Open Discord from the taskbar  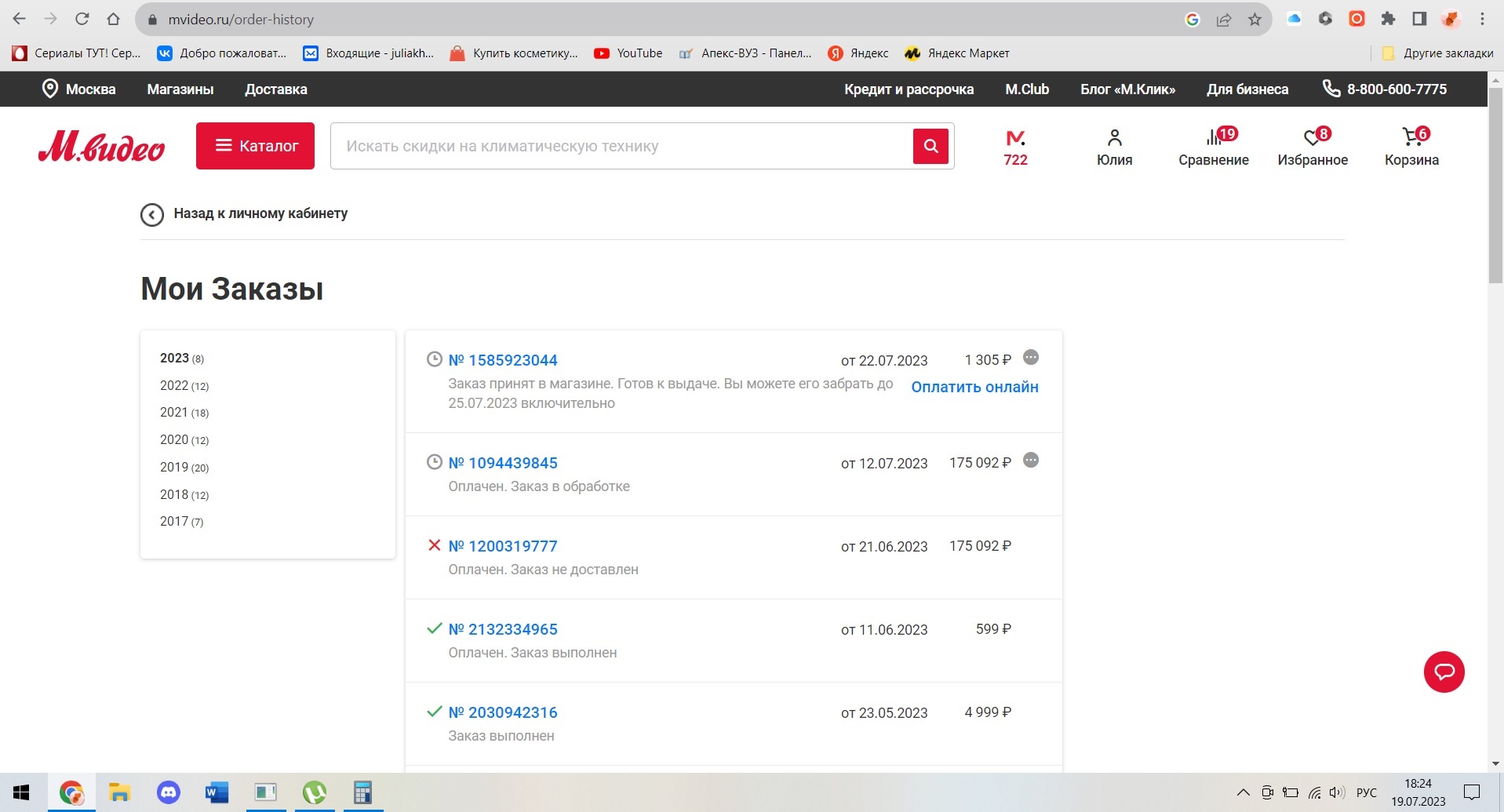point(168,792)
